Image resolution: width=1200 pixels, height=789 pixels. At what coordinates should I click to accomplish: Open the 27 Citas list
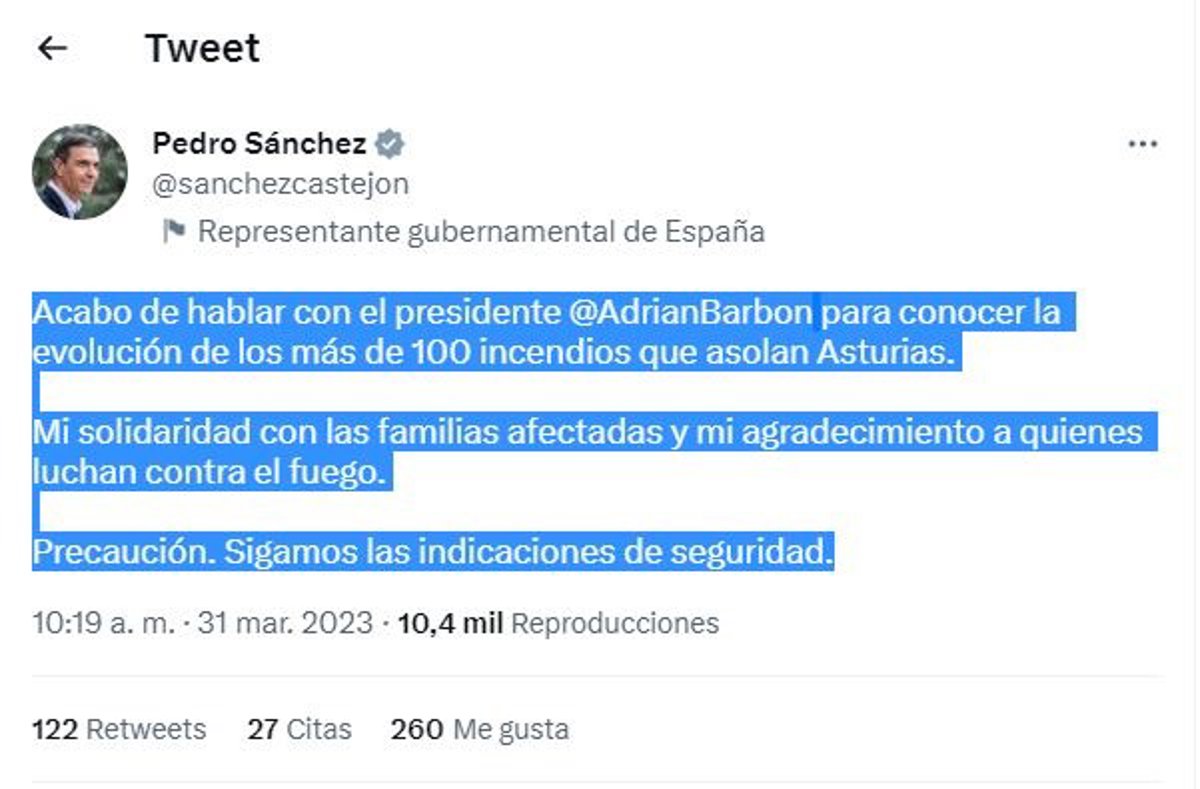(x=299, y=729)
